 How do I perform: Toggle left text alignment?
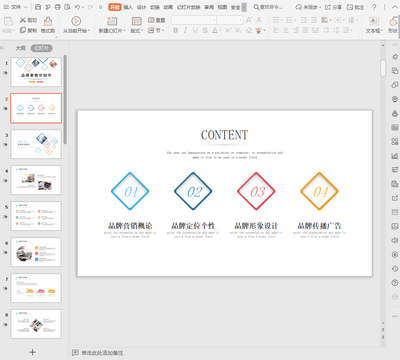(x=276, y=30)
